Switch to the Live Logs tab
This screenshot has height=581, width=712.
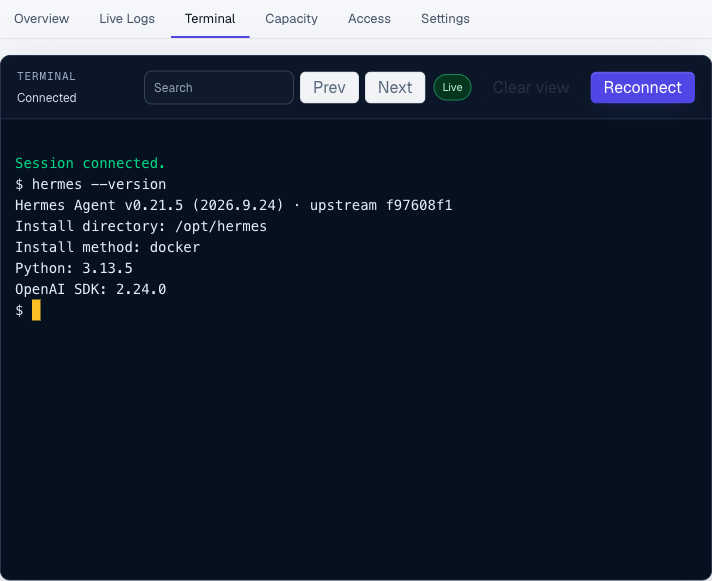click(x=127, y=19)
